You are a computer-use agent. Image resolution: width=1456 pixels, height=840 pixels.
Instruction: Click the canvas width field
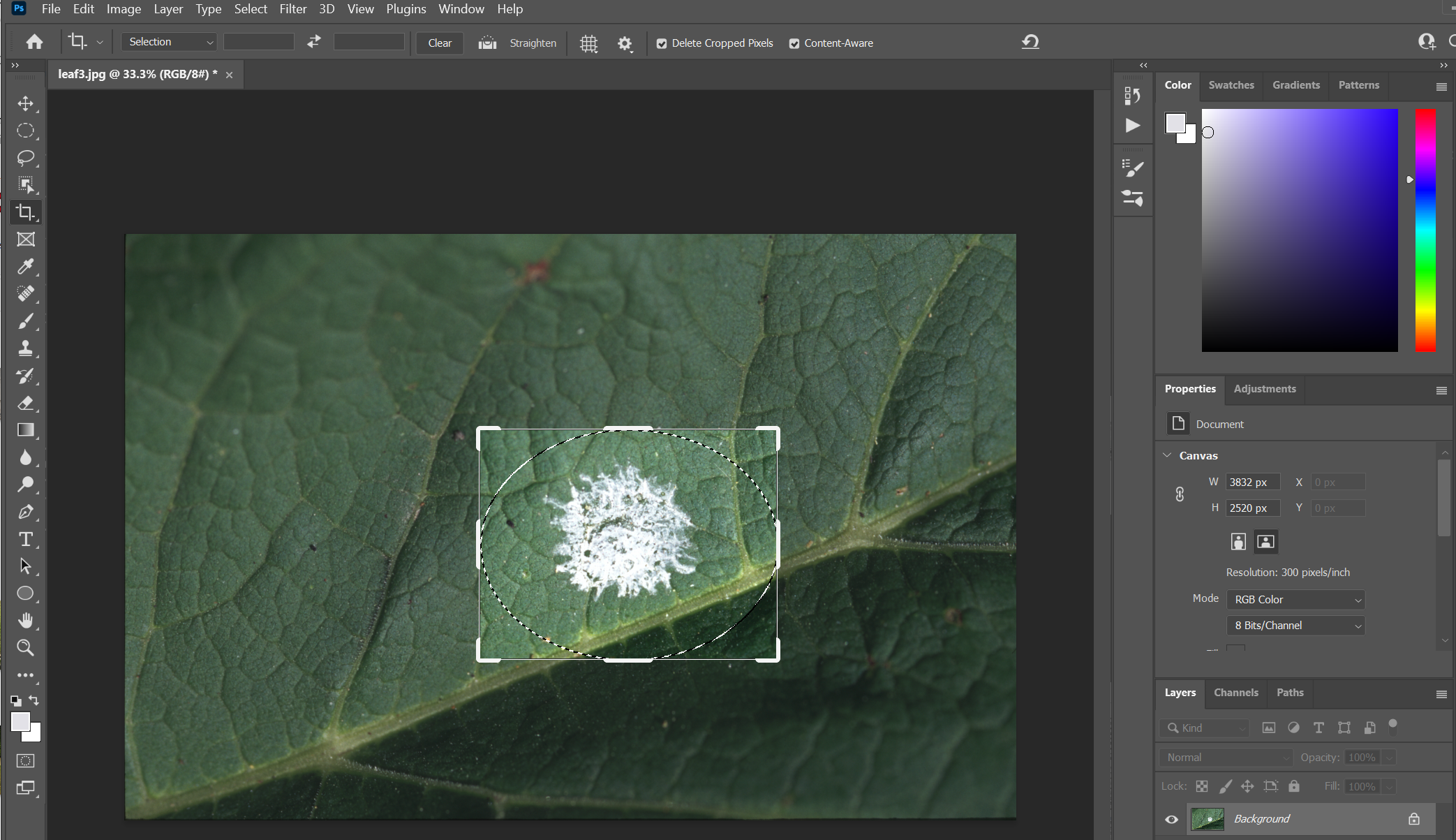(x=1253, y=482)
